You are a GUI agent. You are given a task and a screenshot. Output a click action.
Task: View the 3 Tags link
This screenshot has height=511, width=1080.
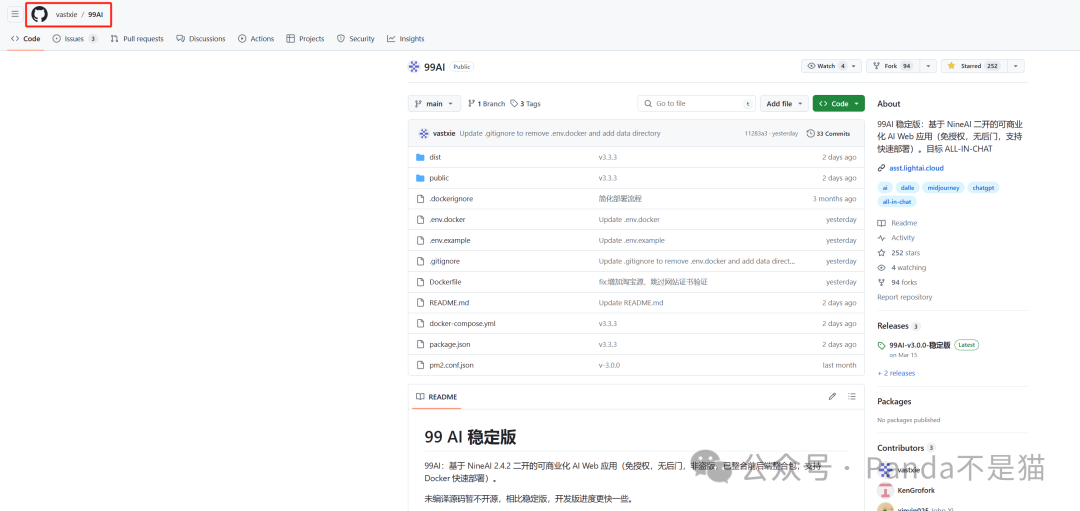point(526,104)
